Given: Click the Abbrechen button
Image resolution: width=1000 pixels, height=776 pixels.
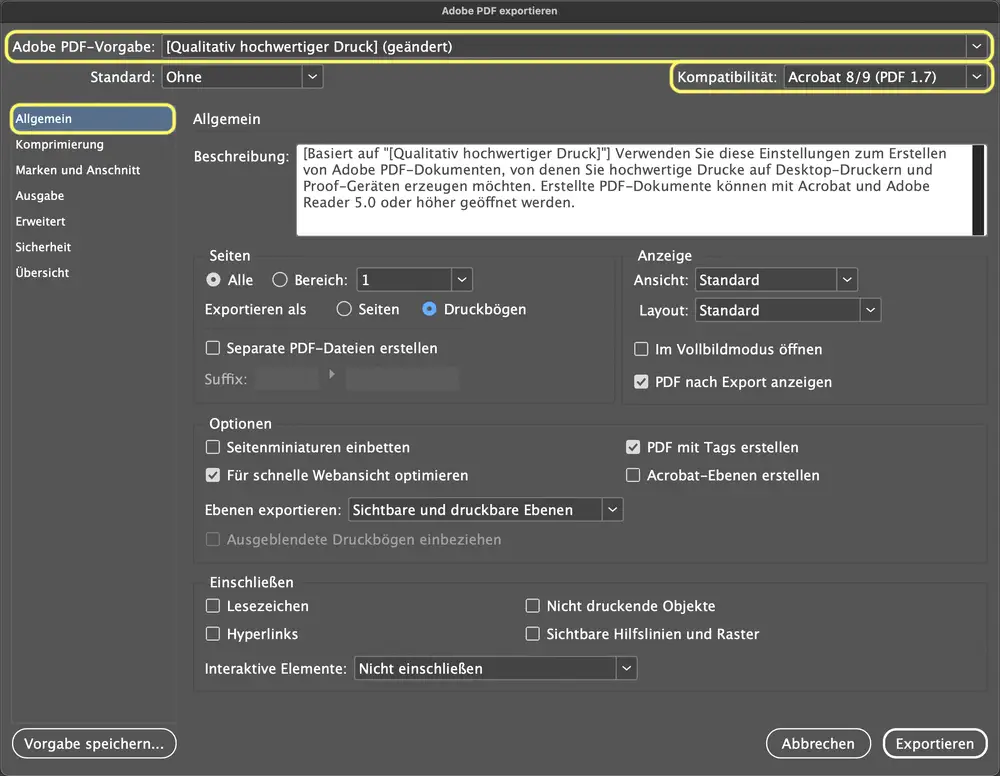Looking at the screenshot, I should pos(818,743).
